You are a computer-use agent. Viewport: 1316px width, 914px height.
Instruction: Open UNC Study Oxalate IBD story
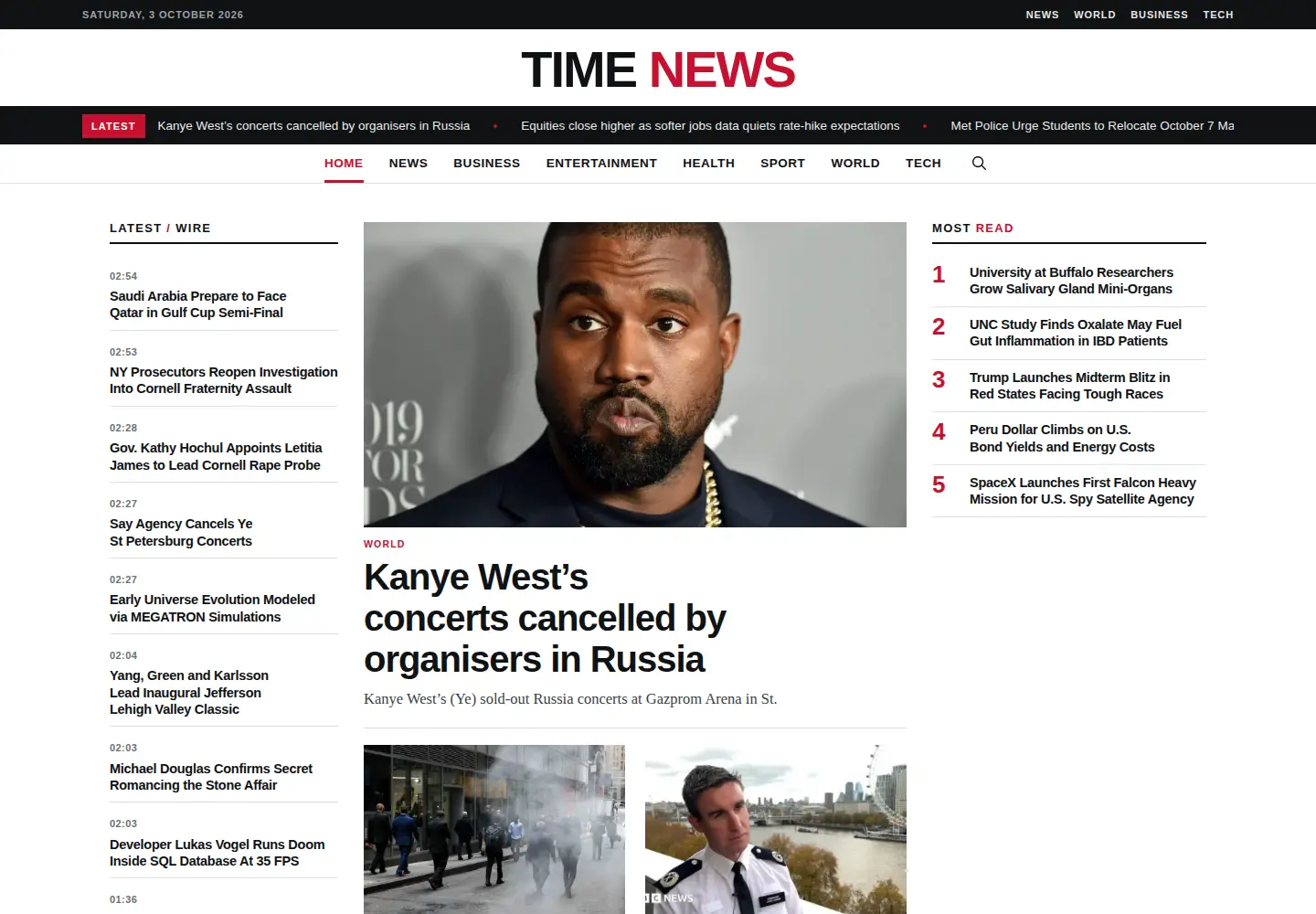[1076, 333]
